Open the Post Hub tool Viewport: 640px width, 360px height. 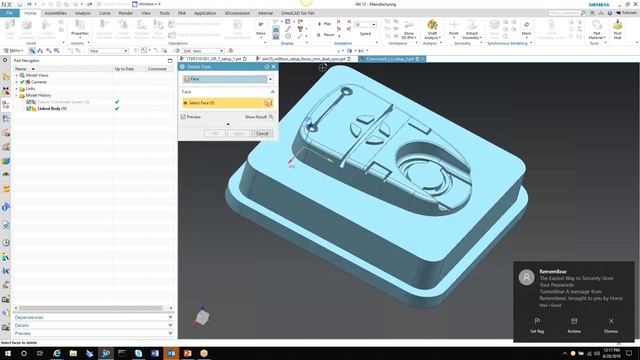[x=617, y=29]
